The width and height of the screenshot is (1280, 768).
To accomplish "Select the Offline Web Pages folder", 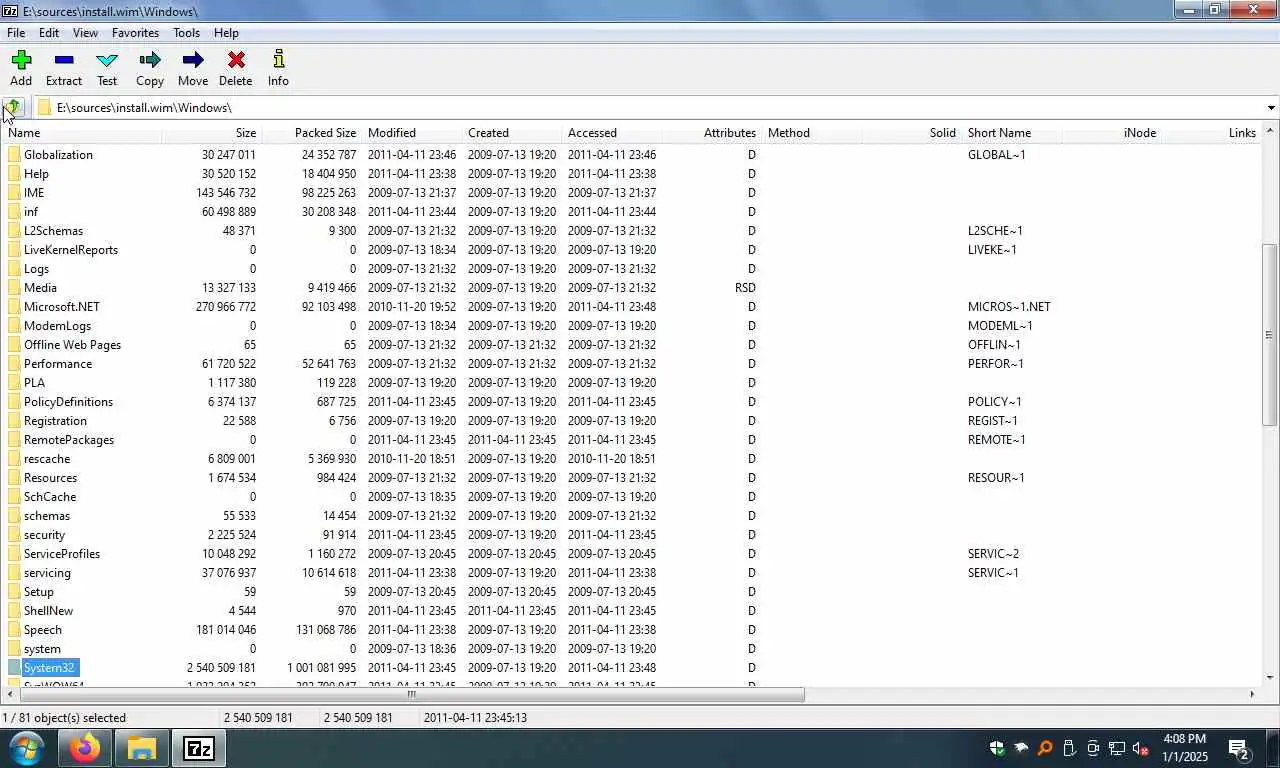I will pyautogui.click(x=72, y=345).
